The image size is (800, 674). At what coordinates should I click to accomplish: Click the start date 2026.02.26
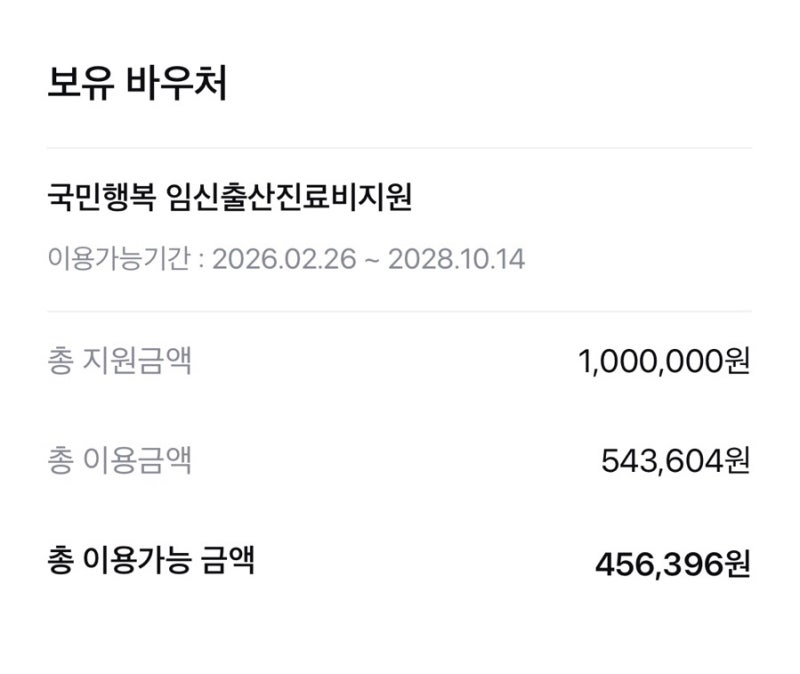pyautogui.click(x=284, y=259)
